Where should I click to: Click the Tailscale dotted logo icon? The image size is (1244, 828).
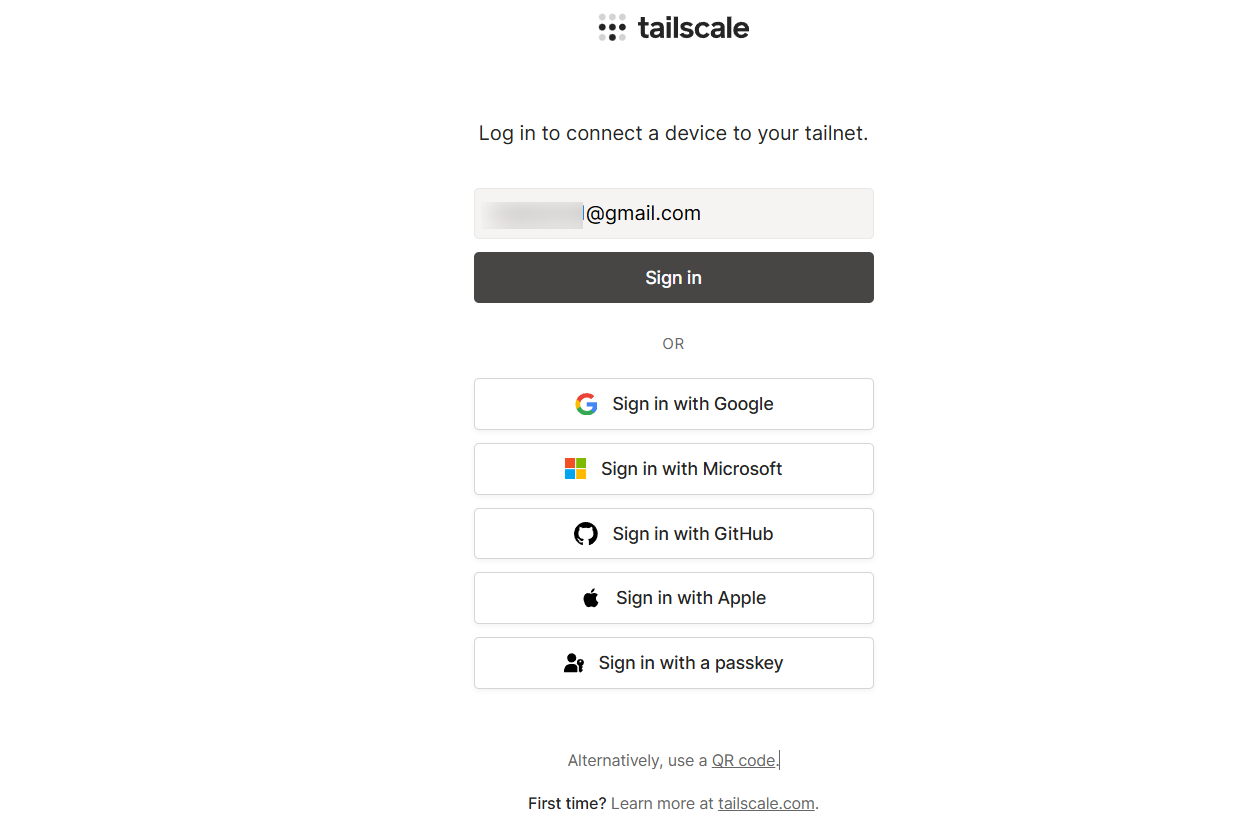(612, 28)
